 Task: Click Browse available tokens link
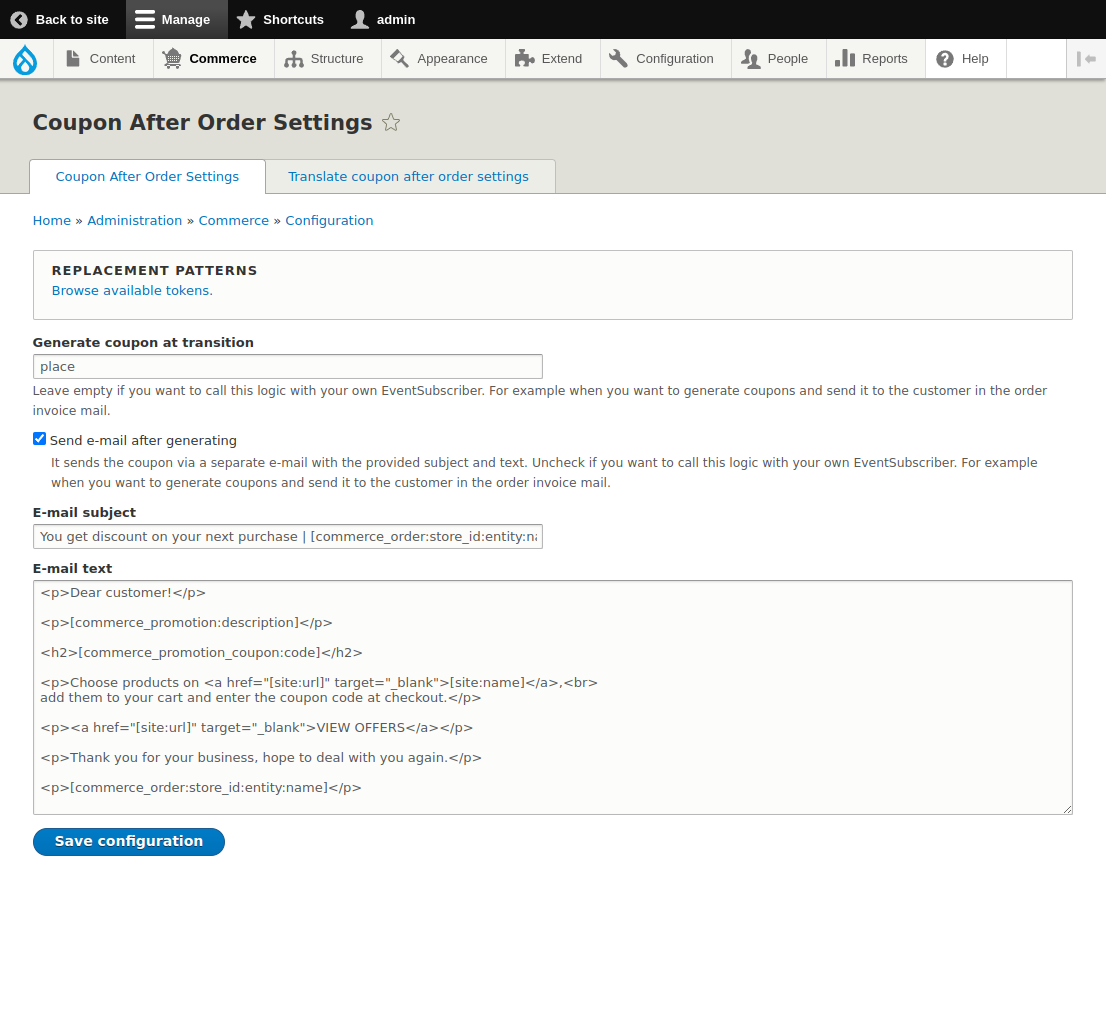click(x=131, y=290)
